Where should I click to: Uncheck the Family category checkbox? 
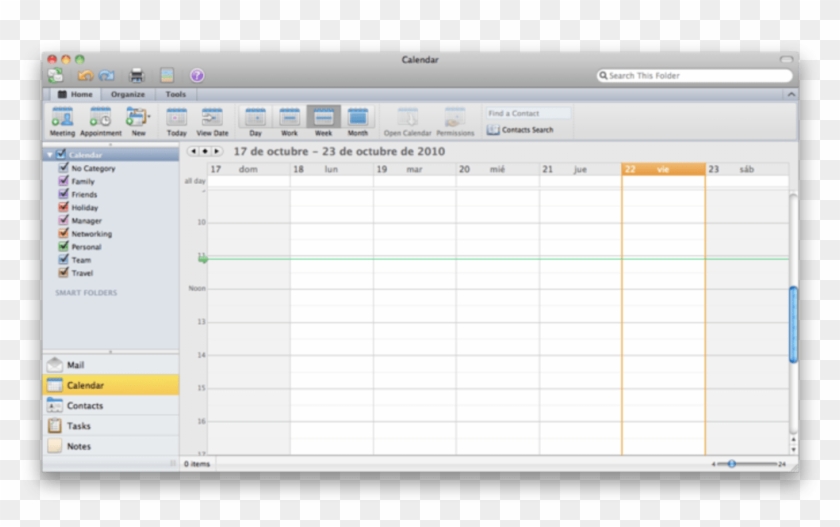click(63, 181)
